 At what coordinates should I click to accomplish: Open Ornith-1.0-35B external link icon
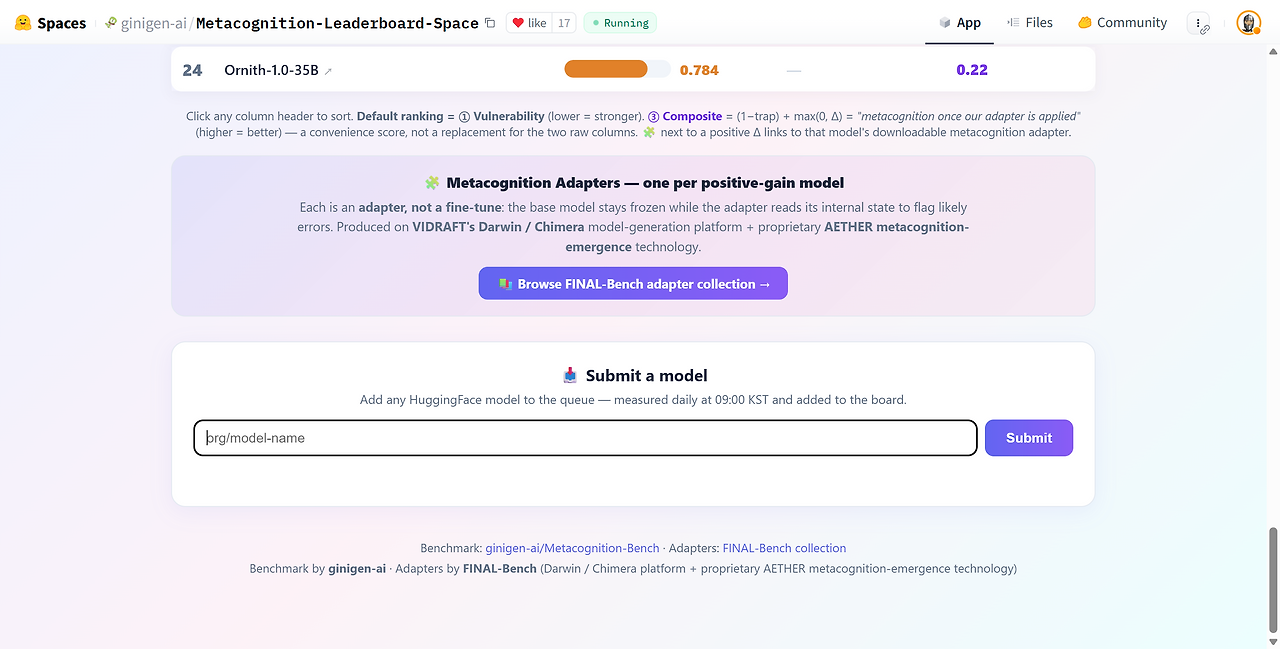coord(329,71)
